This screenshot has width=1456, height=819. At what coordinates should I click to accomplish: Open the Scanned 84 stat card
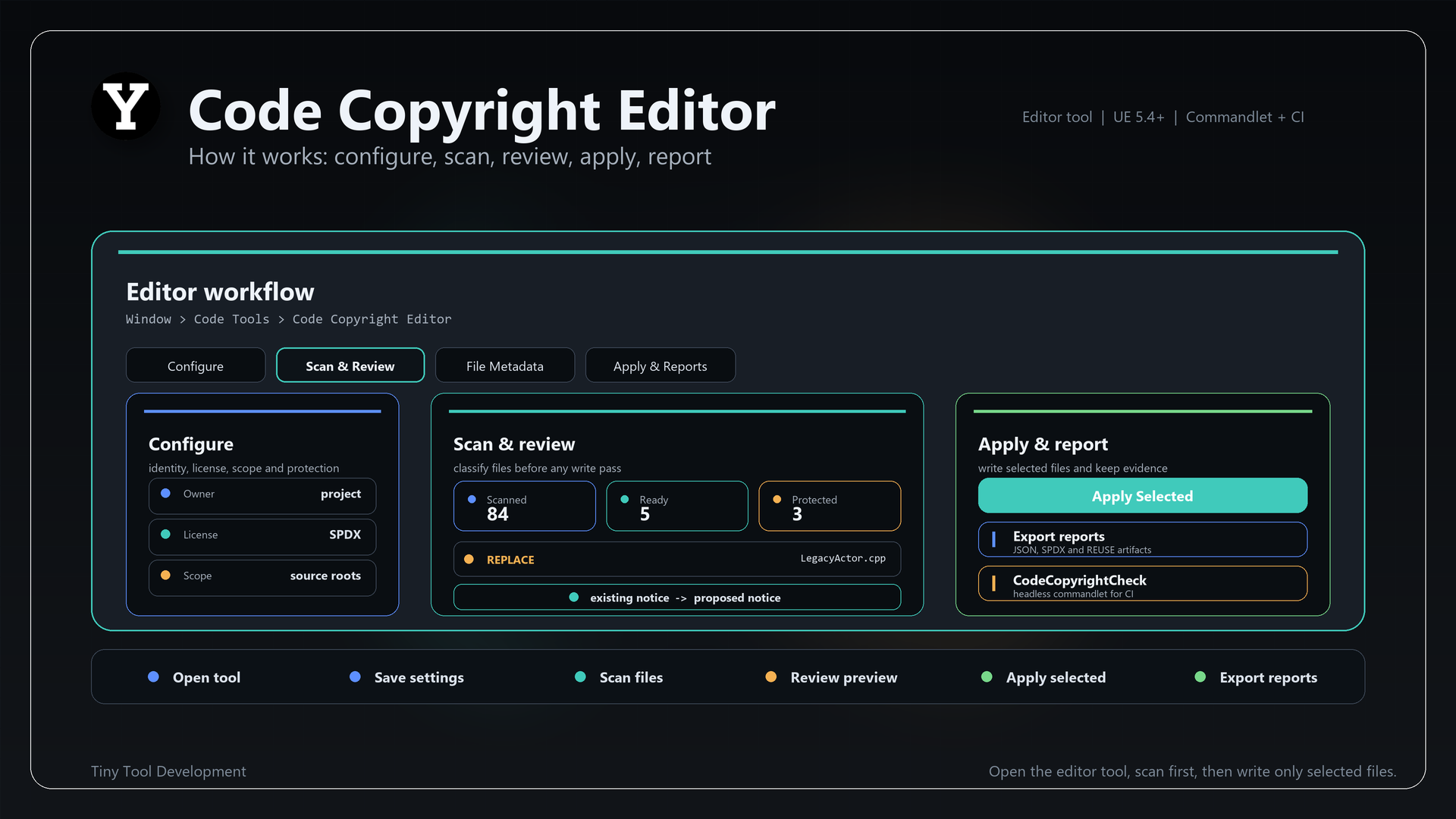point(525,506)
